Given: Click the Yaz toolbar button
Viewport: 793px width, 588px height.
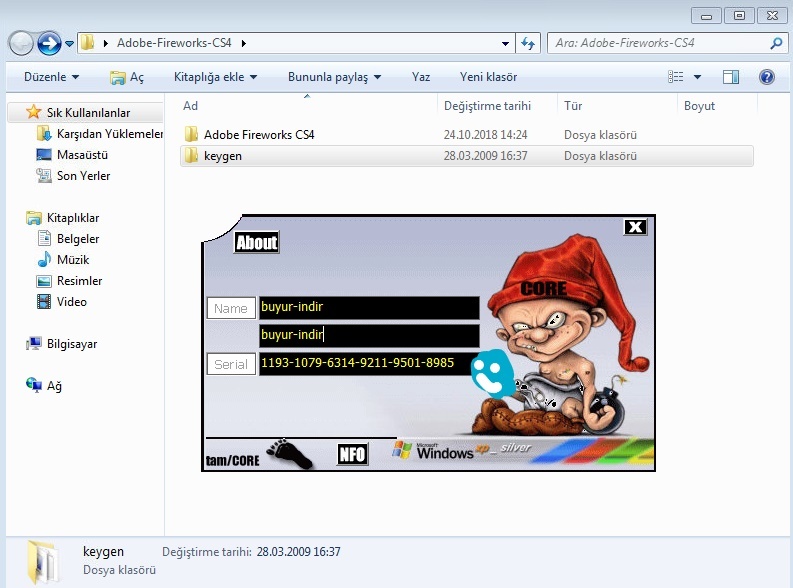Looking at the screenshot, I should point(421,77).
